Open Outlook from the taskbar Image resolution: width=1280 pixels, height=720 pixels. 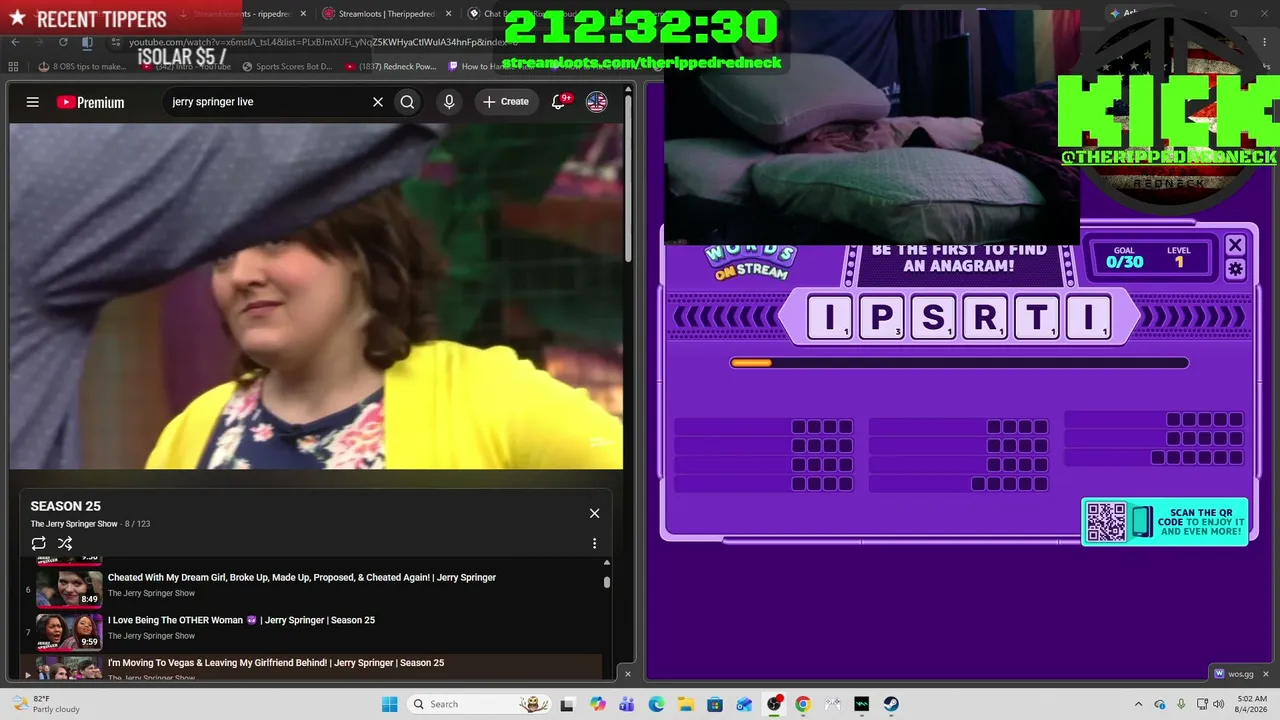point(744,704)
